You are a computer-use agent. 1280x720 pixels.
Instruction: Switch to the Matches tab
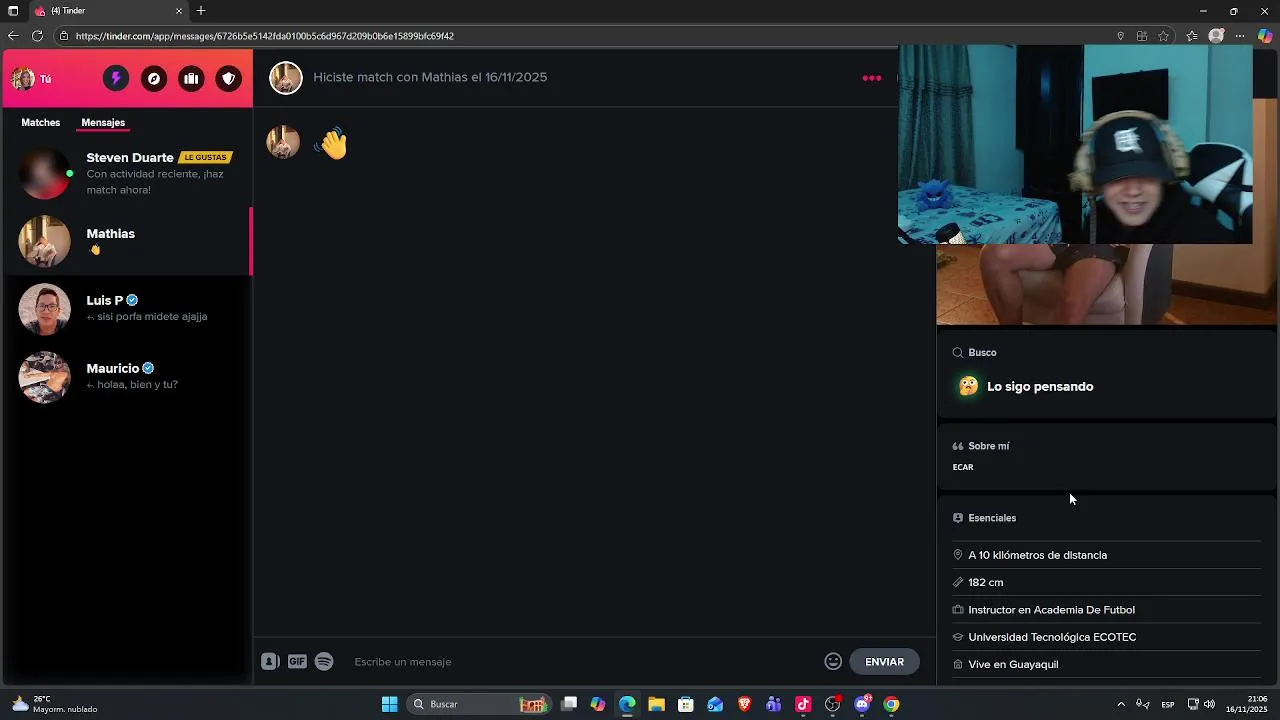(x=41, y=122)
